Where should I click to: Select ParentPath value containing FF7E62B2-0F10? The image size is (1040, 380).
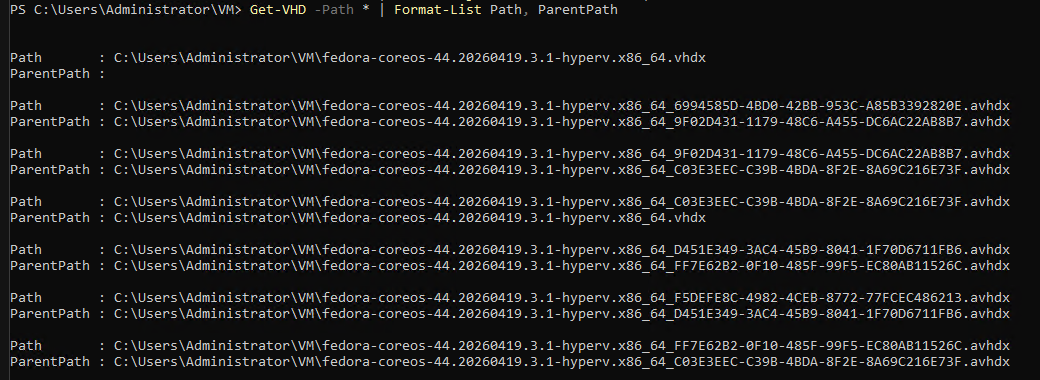coord(562,265)
